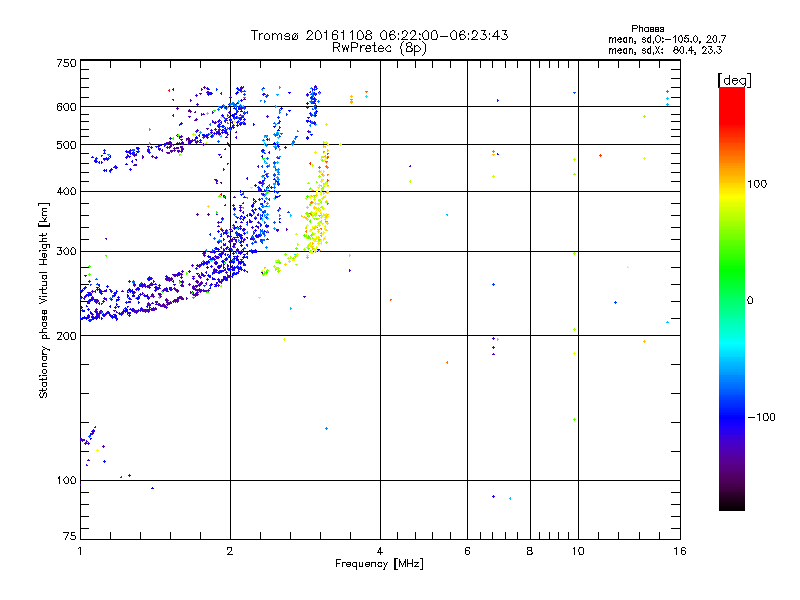Screen dimensions: 800x600
Task: Click the x-axis label "Frequency [MHz]"
Action: [x=379, y=564]
